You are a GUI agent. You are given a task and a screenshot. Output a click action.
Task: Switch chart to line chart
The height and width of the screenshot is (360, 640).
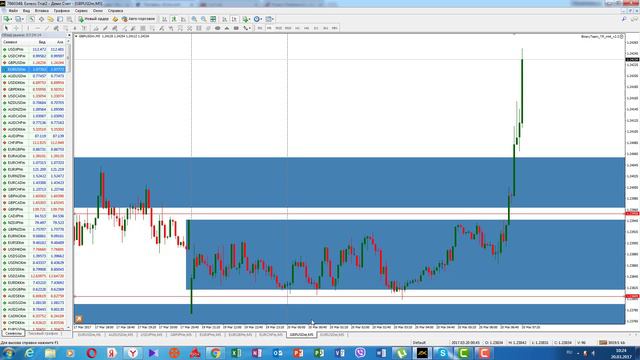pos(183,19)
